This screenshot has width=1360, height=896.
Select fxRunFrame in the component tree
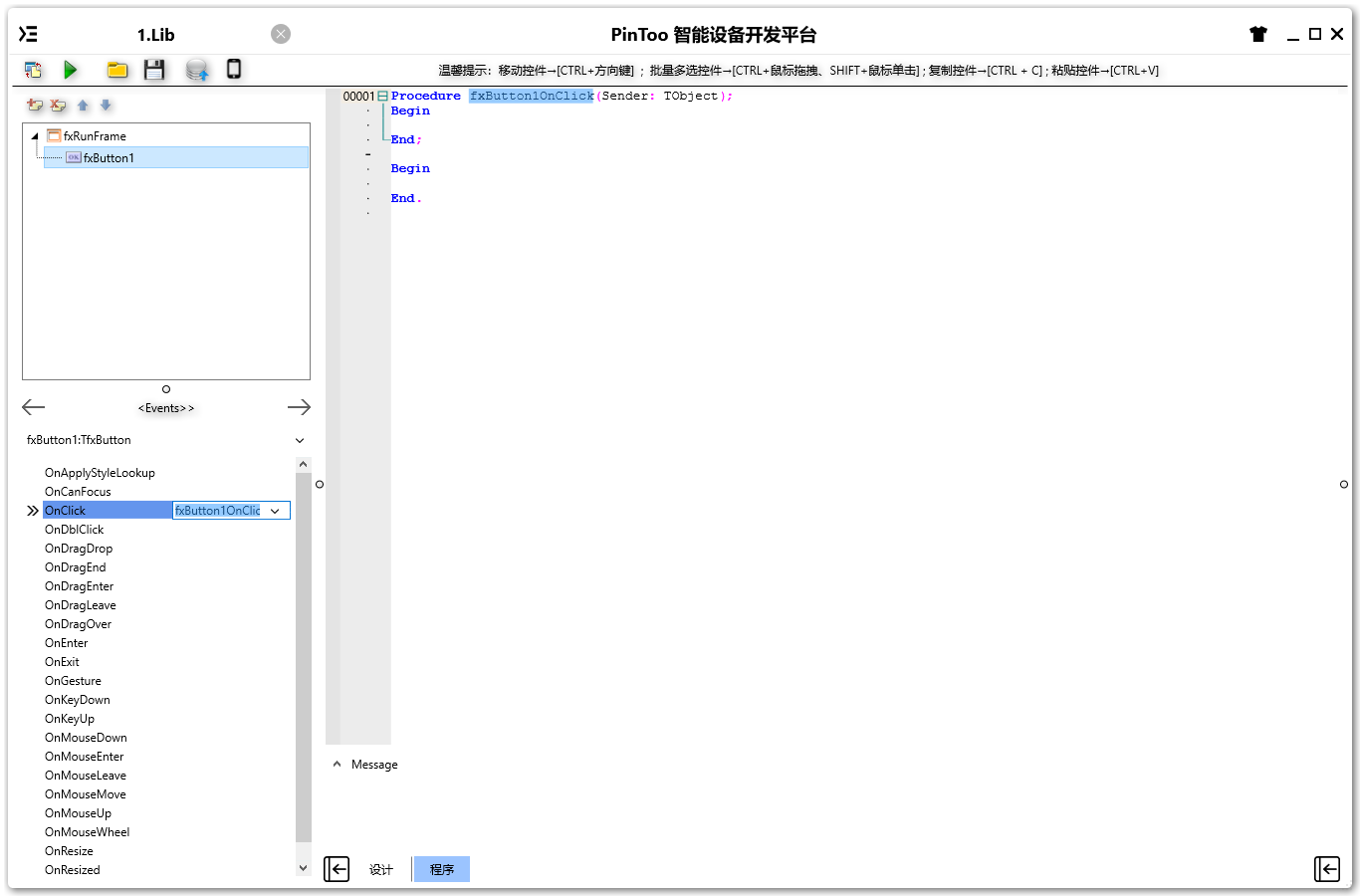[95, 136]
